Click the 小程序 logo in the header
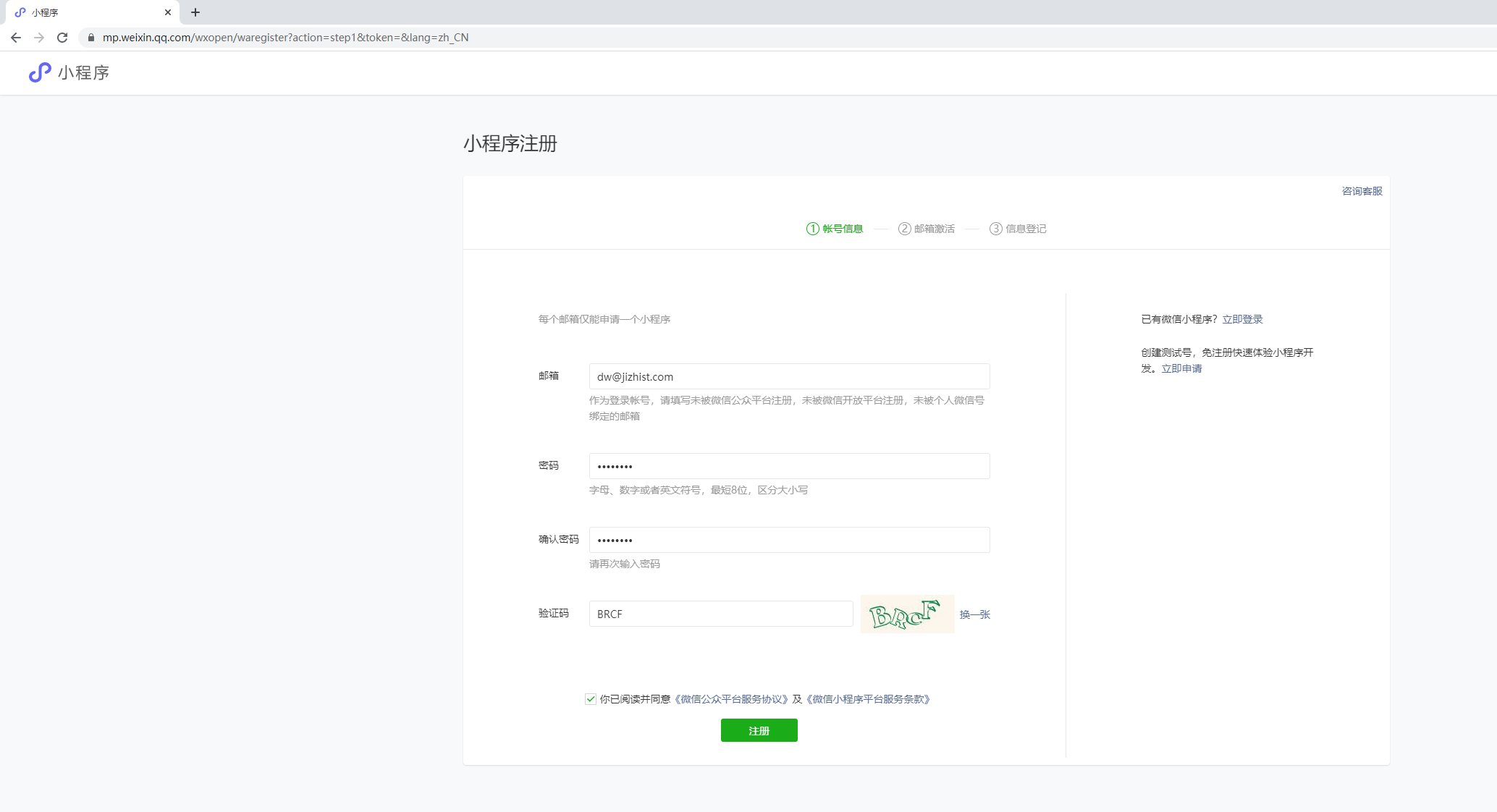1497x812 pixels. tap(69, 72)
